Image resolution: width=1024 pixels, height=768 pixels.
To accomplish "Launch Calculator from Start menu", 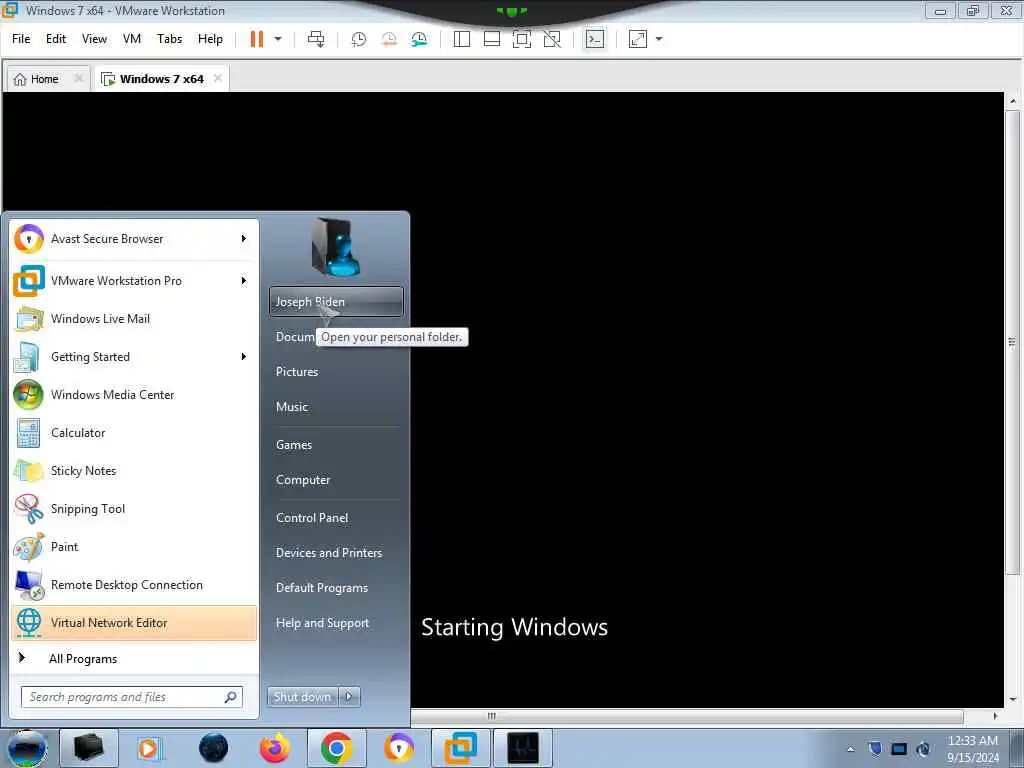I will click(x=134, y=432).
